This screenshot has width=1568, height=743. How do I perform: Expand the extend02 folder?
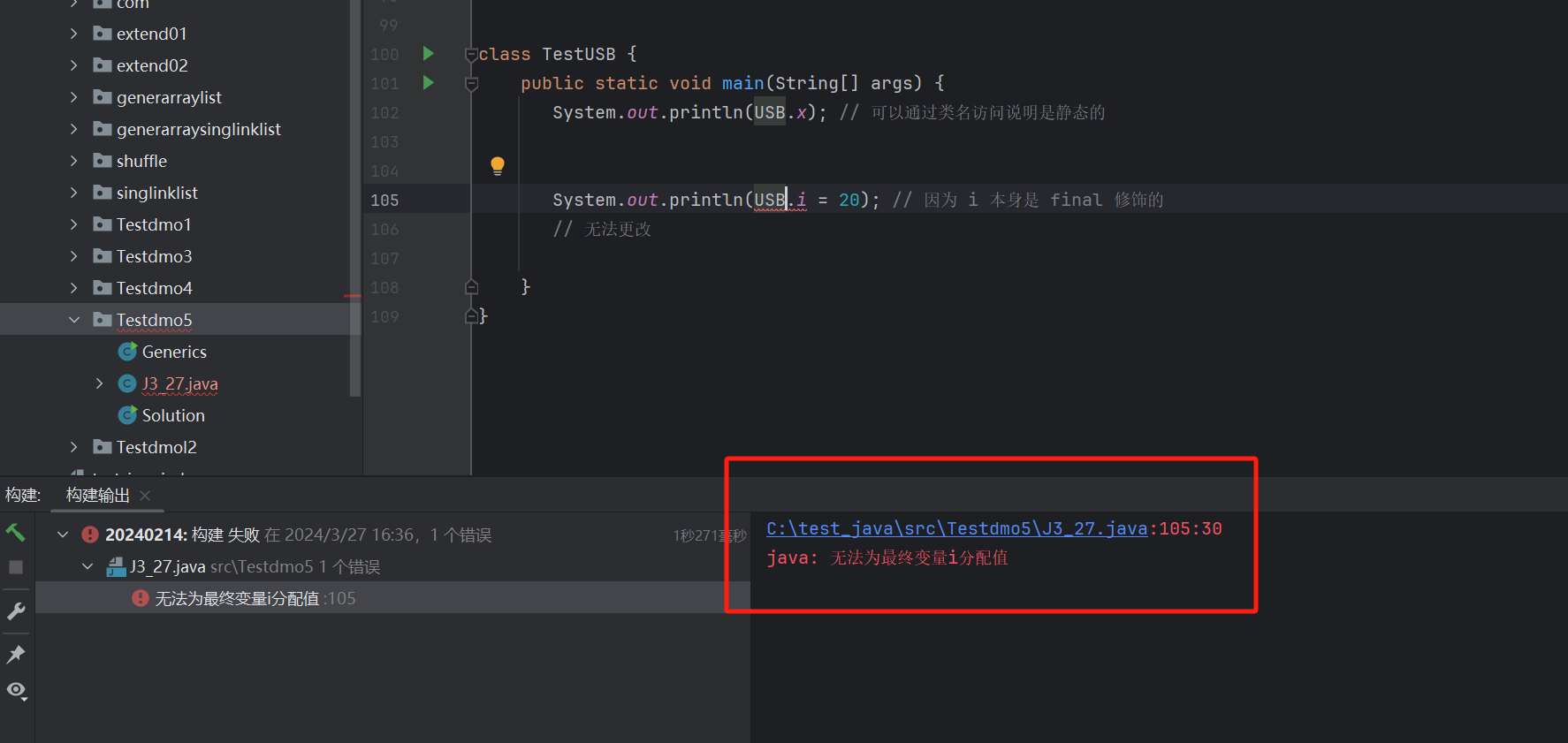pos(74,65)
